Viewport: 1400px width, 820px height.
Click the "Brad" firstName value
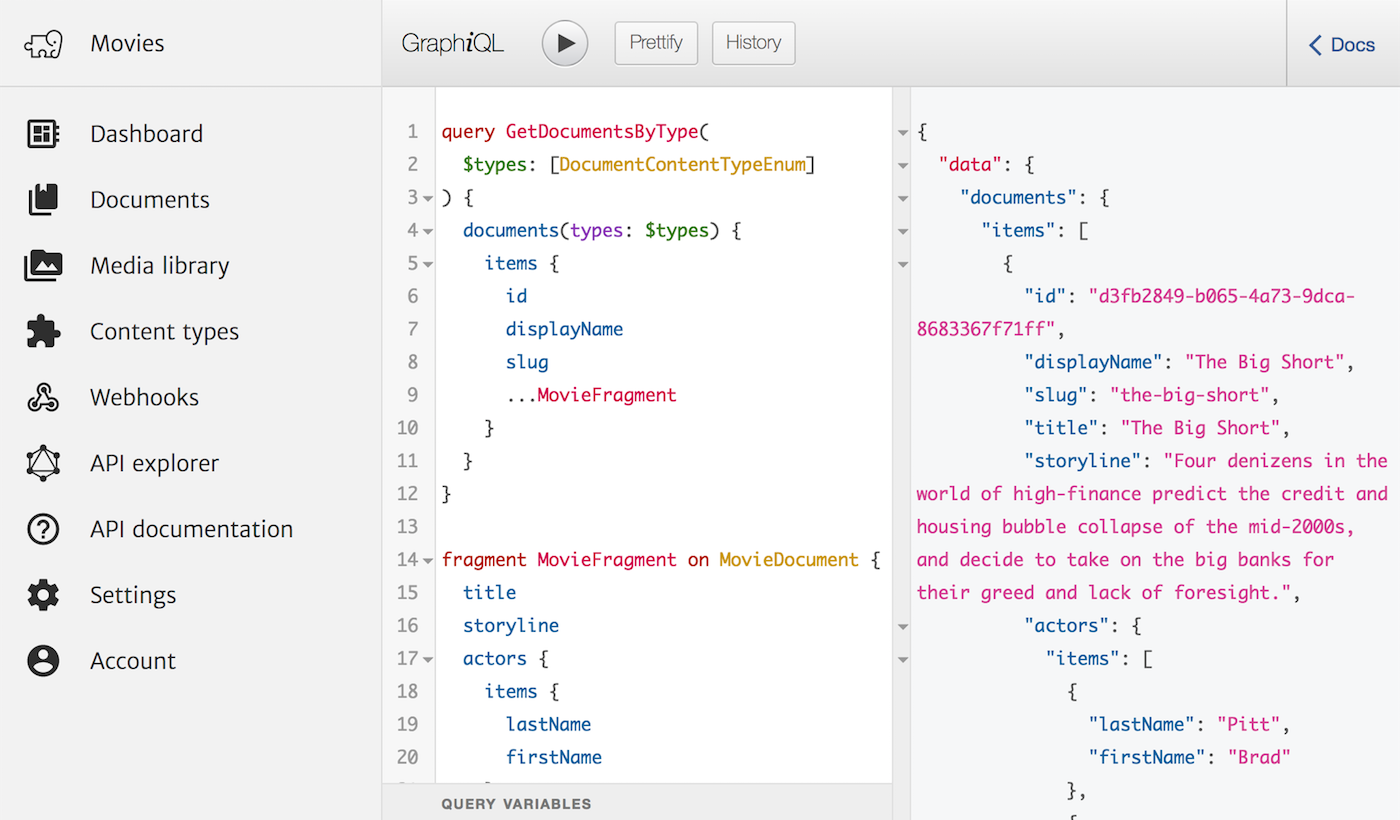click(x=1259, y=757)
